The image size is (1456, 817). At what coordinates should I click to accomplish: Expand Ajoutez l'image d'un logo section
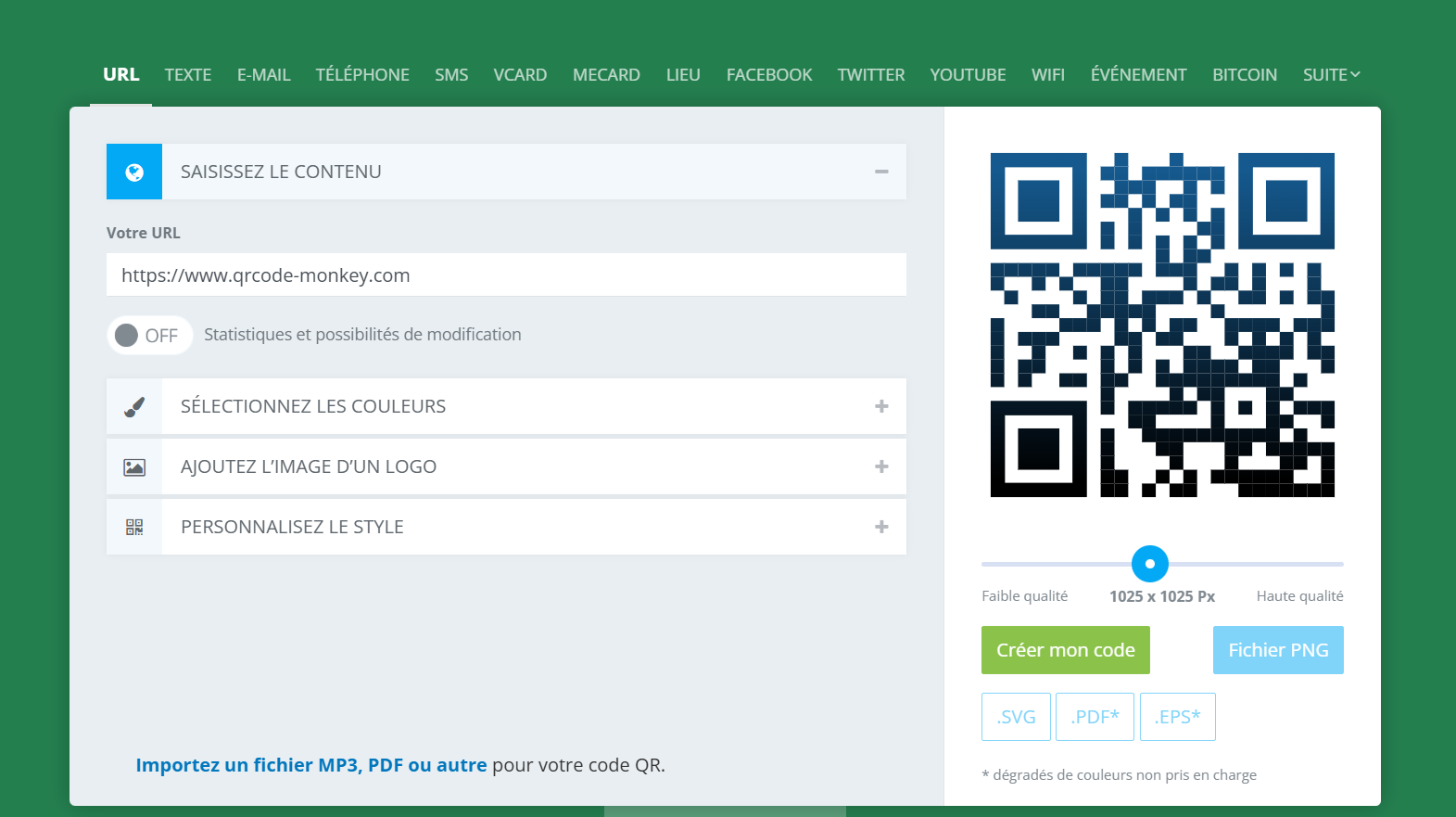coord(881,466)
